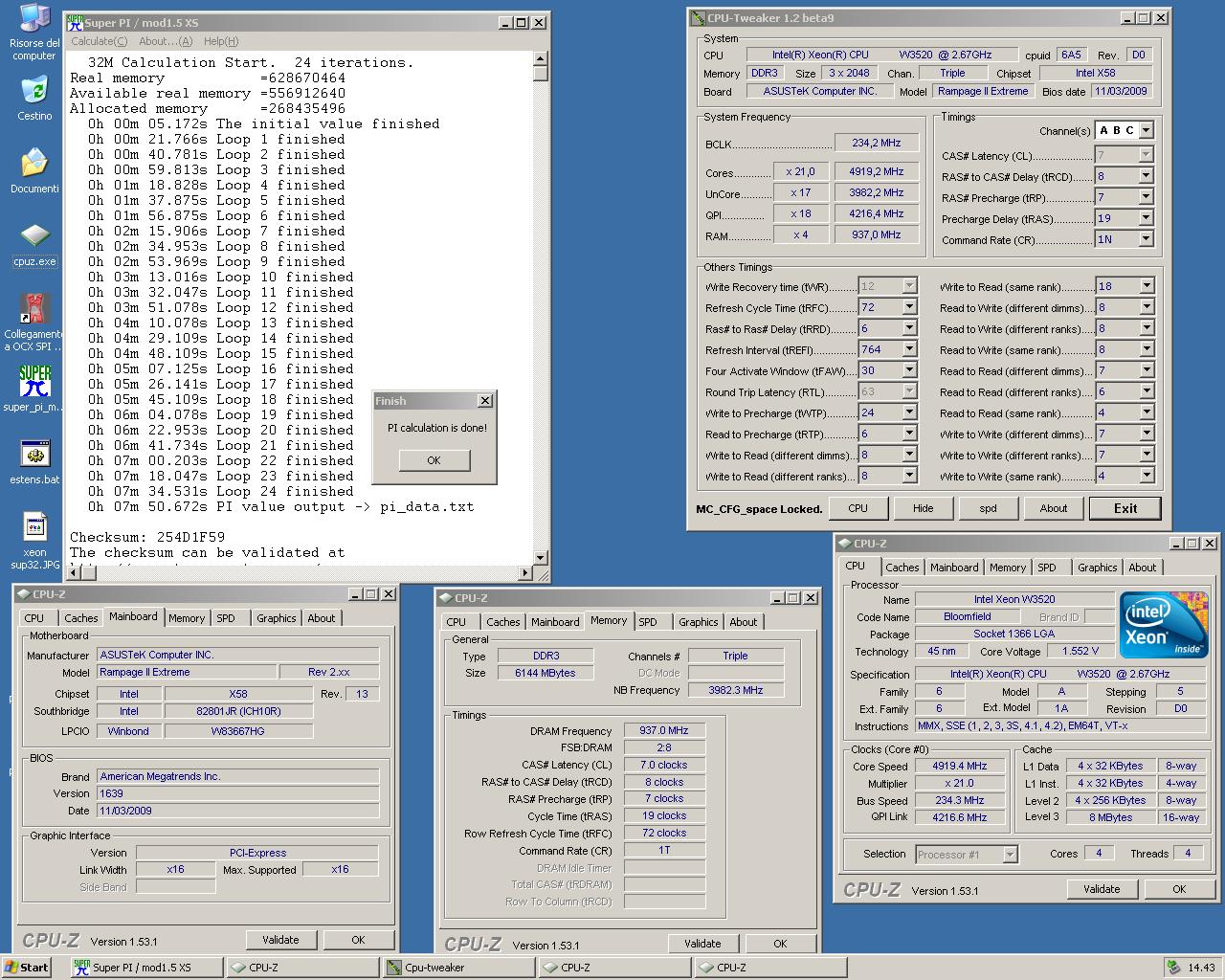The width and height of the screenshot is (1225, 980).
Task: Open Mainboard tab in CPU-Z Memory window
Action: pos(555,622)
